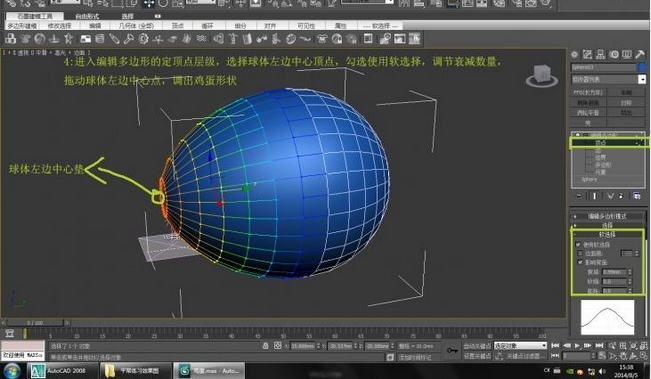Click the maximize viewport toggle icon
The height and width of the screenshot is (379, 651).
click(x=643, y=356)
